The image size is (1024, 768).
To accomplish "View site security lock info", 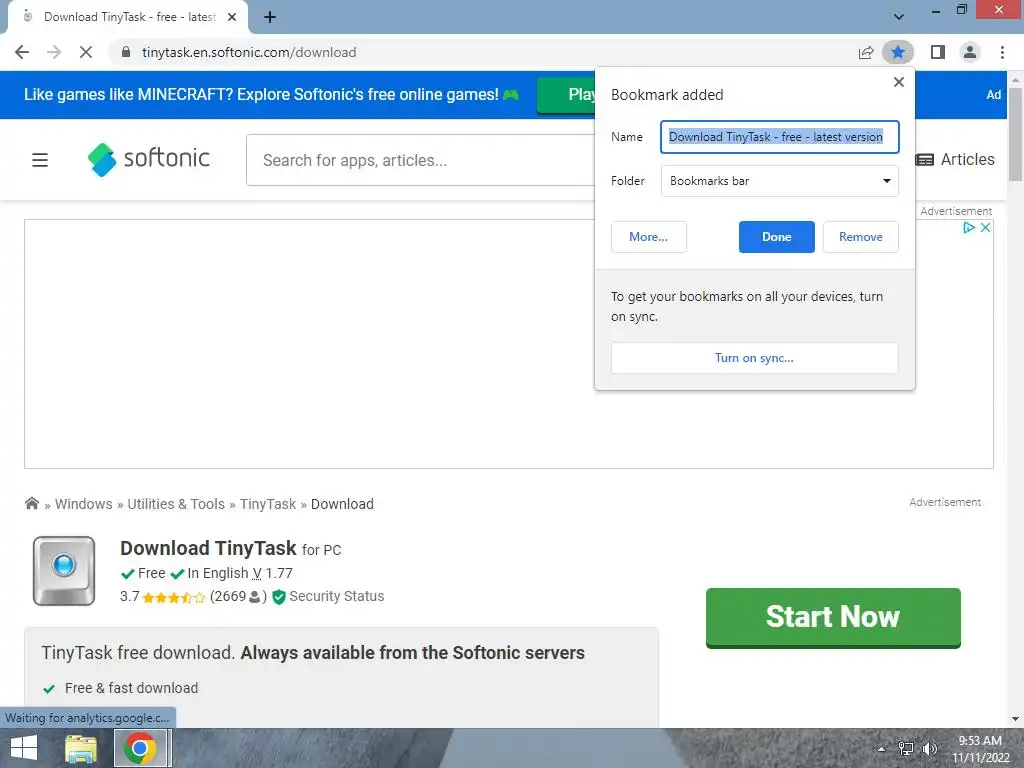I will [126, 52].
